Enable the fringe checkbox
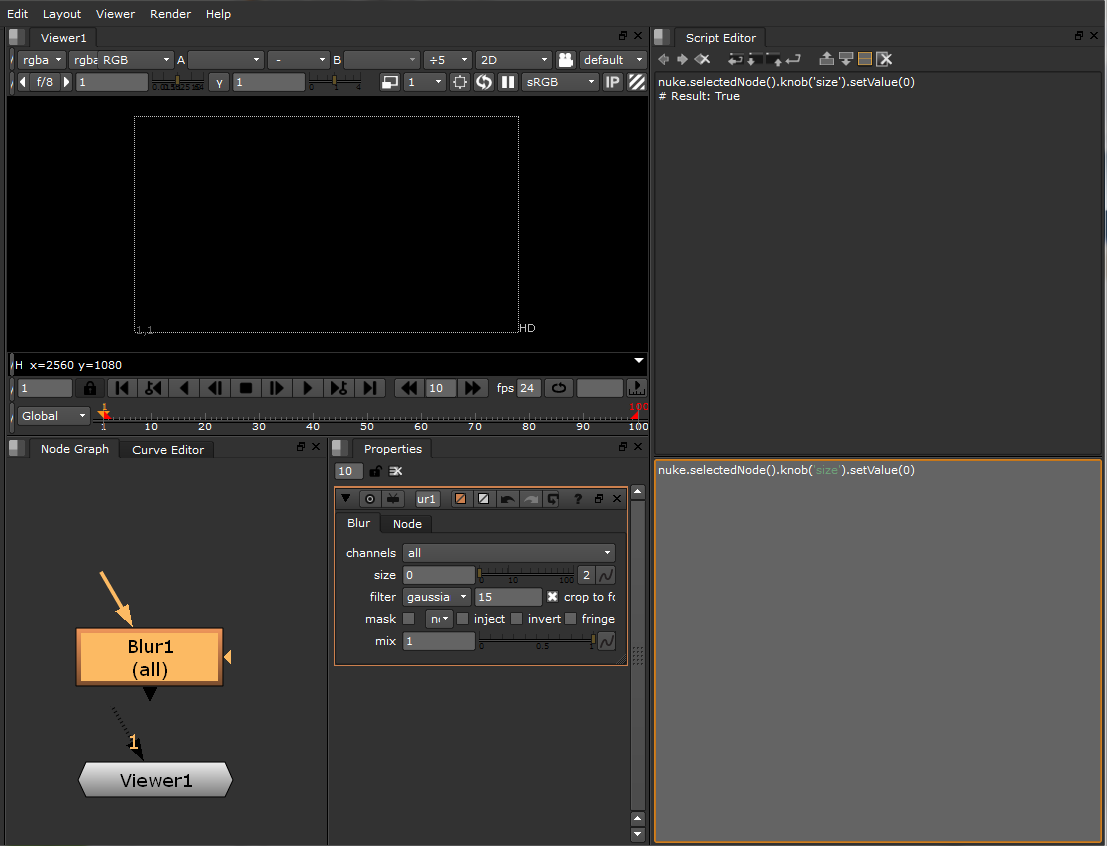The width and height of the screenshot is (1107, 846). pos(570,619)
